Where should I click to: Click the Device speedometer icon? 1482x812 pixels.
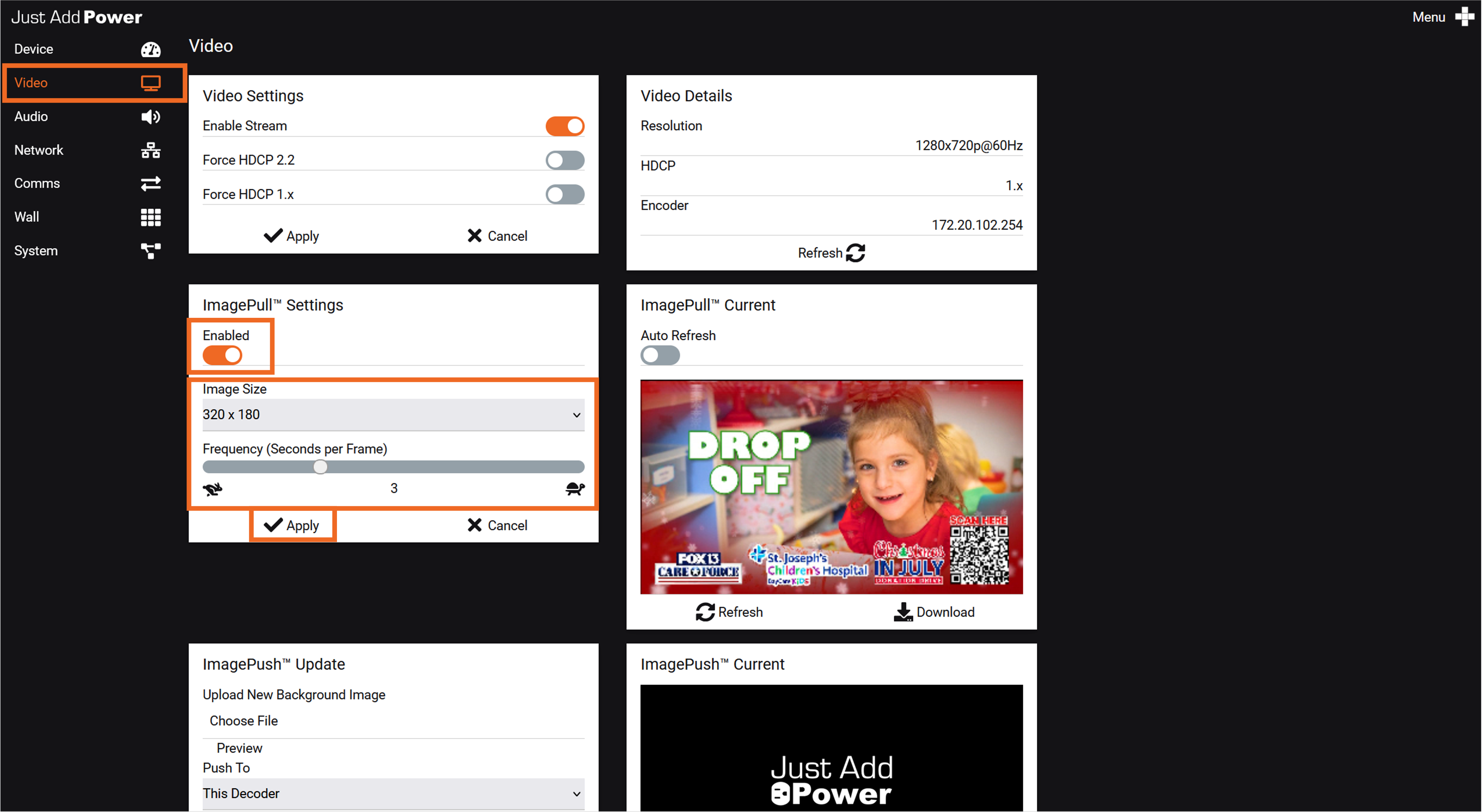point(151,50)
